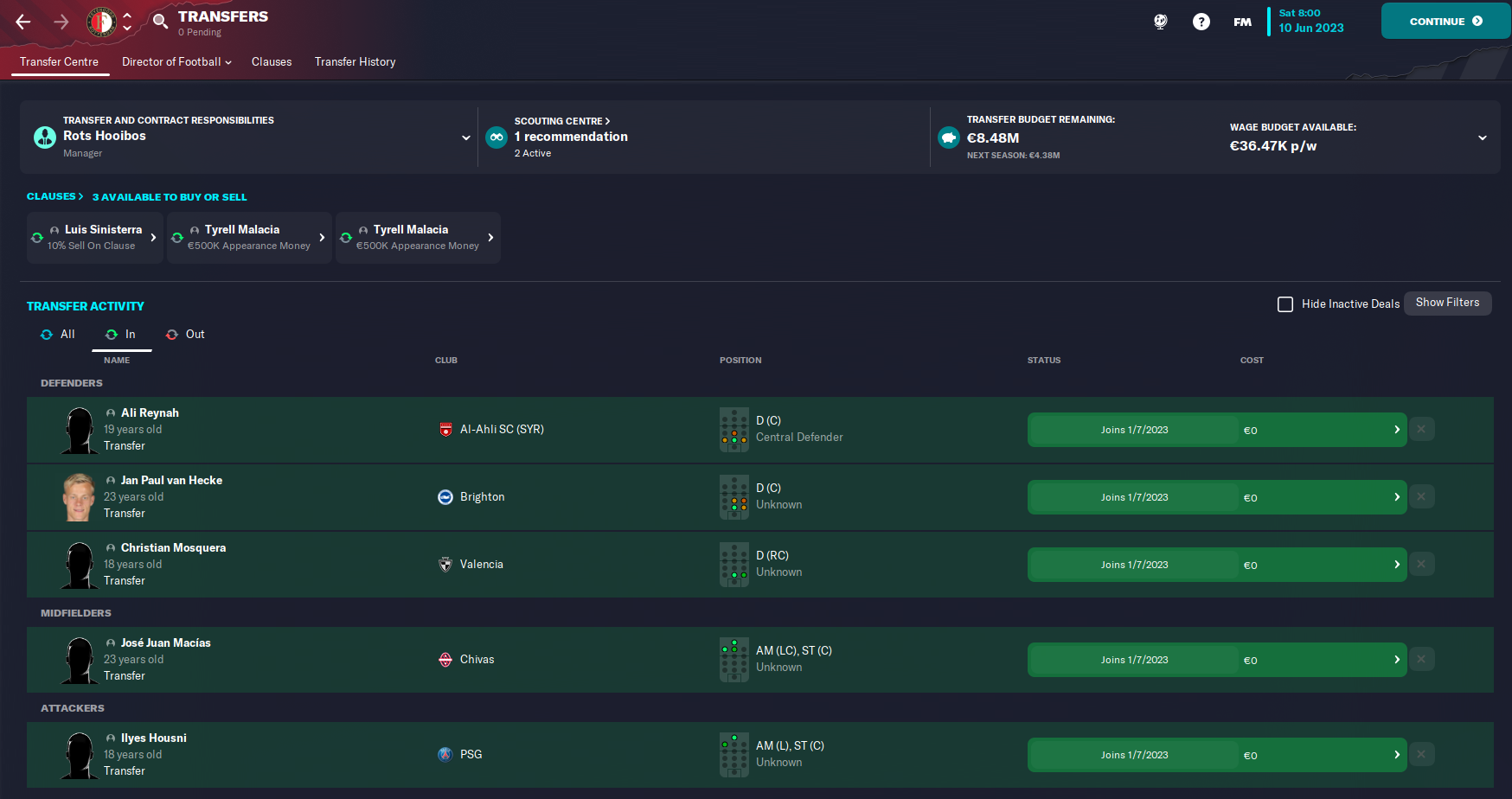Open the help question mark icon
This screenshot has height=799, width=1512.
(x=1201, y=22)
